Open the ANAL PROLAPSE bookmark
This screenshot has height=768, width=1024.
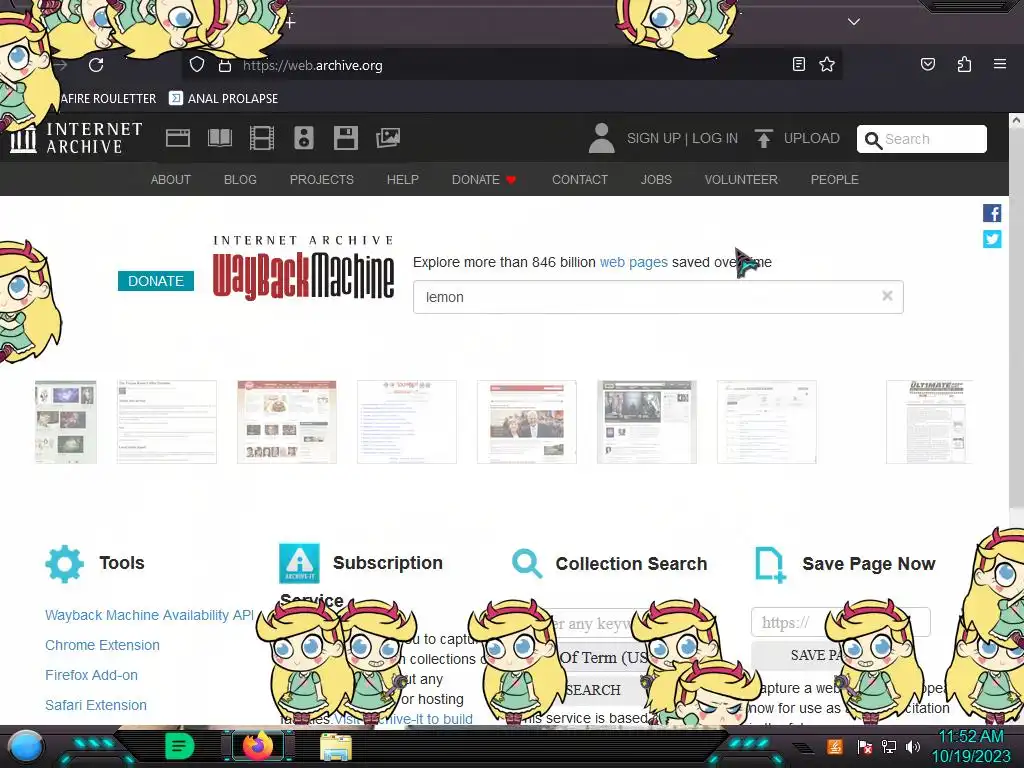click(x=223, y=99)
